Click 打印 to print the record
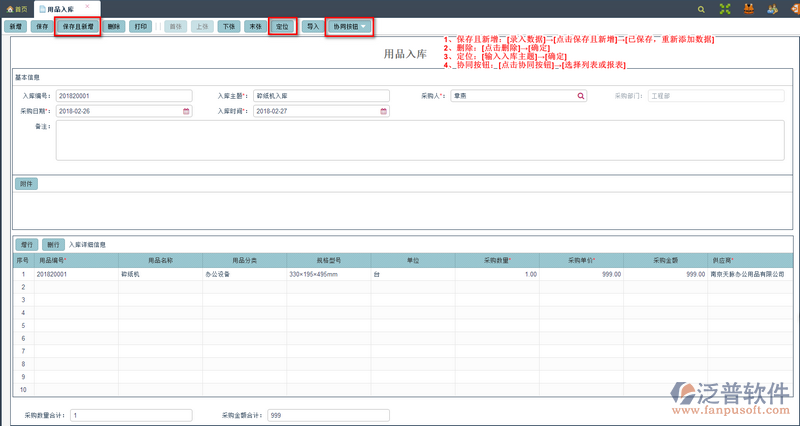The width and height of the screenshot is (800, 426). tap(141, 26)
